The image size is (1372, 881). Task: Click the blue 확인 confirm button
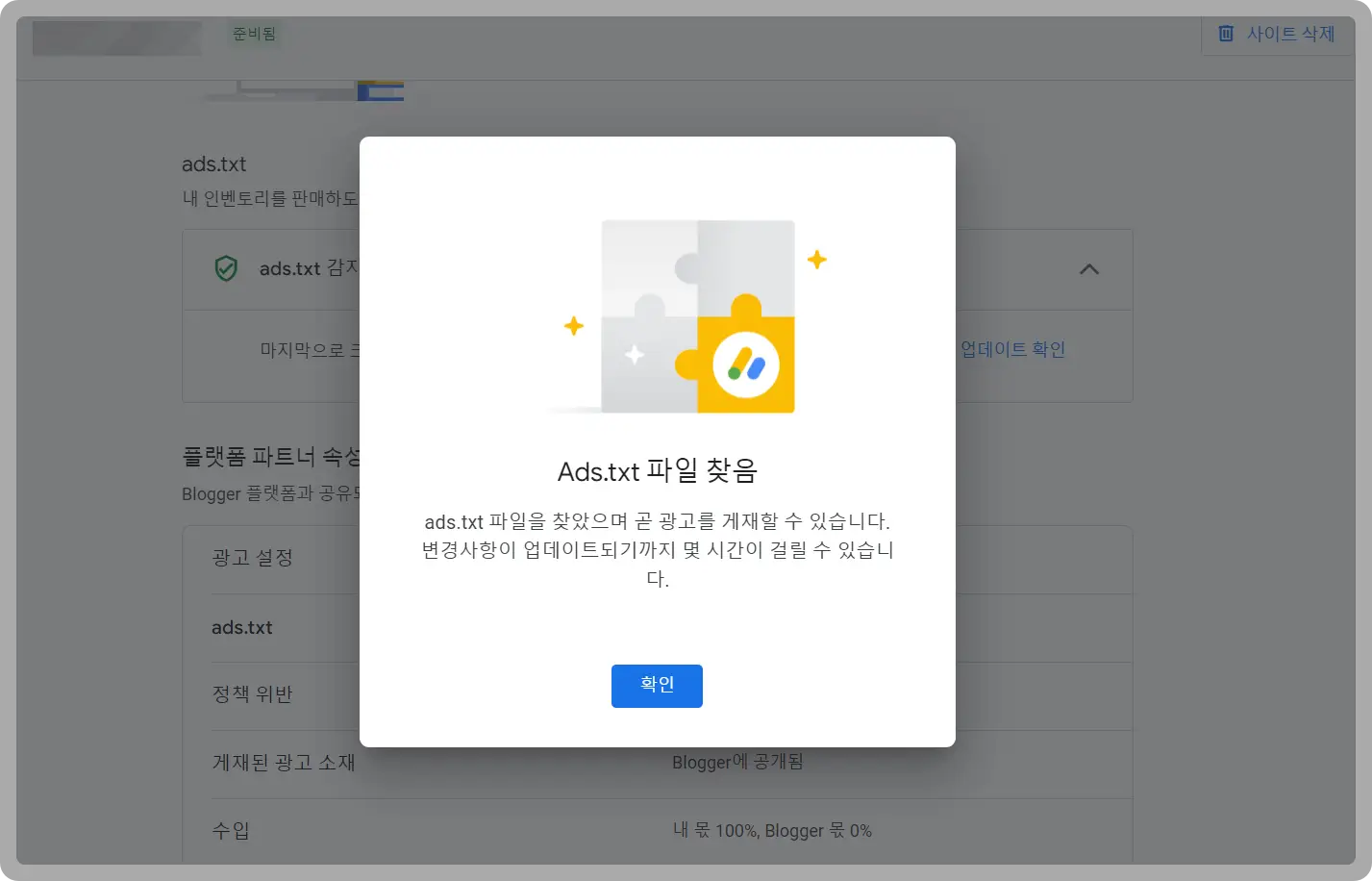tap(657, 686)
